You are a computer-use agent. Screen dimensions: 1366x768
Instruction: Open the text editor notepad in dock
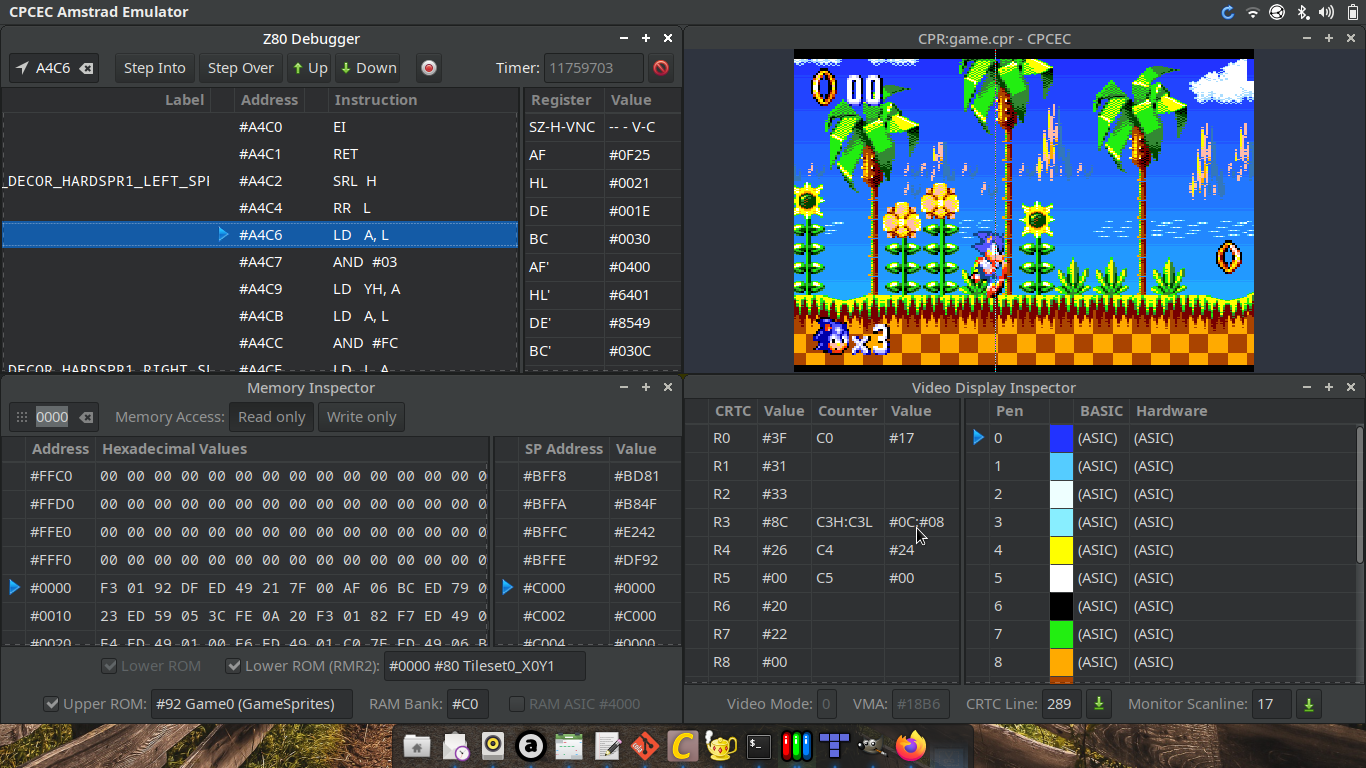[x=607, y=746]
